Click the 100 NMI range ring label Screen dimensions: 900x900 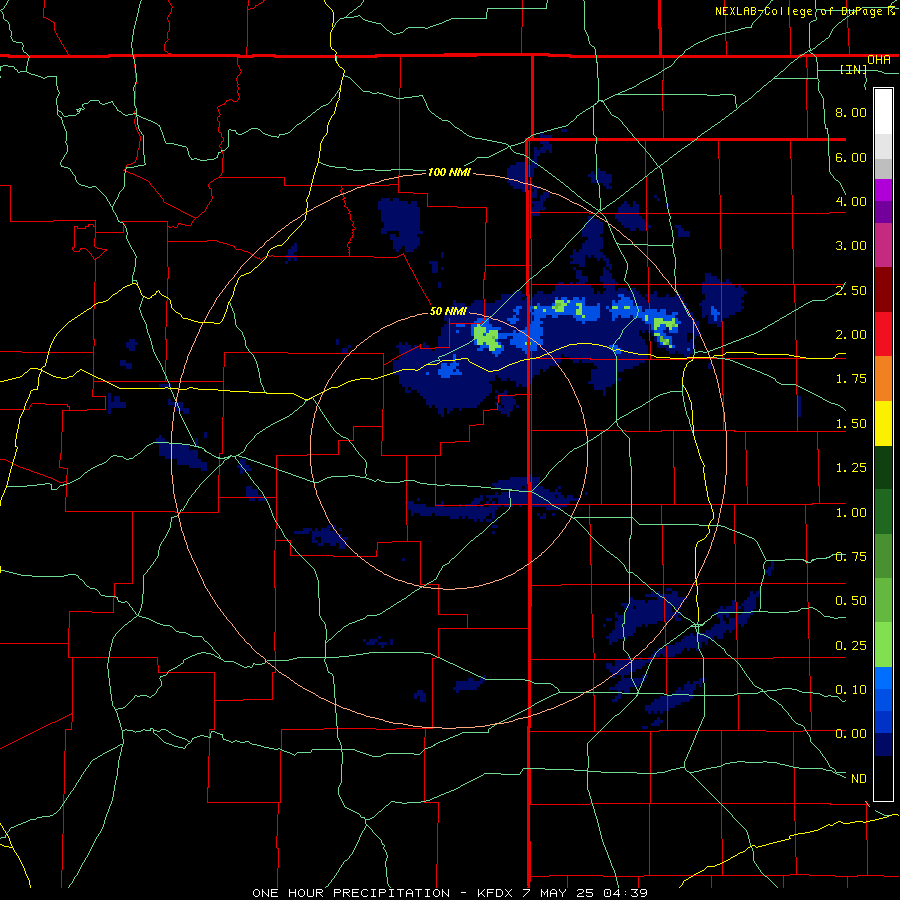[x=449, y=172]
